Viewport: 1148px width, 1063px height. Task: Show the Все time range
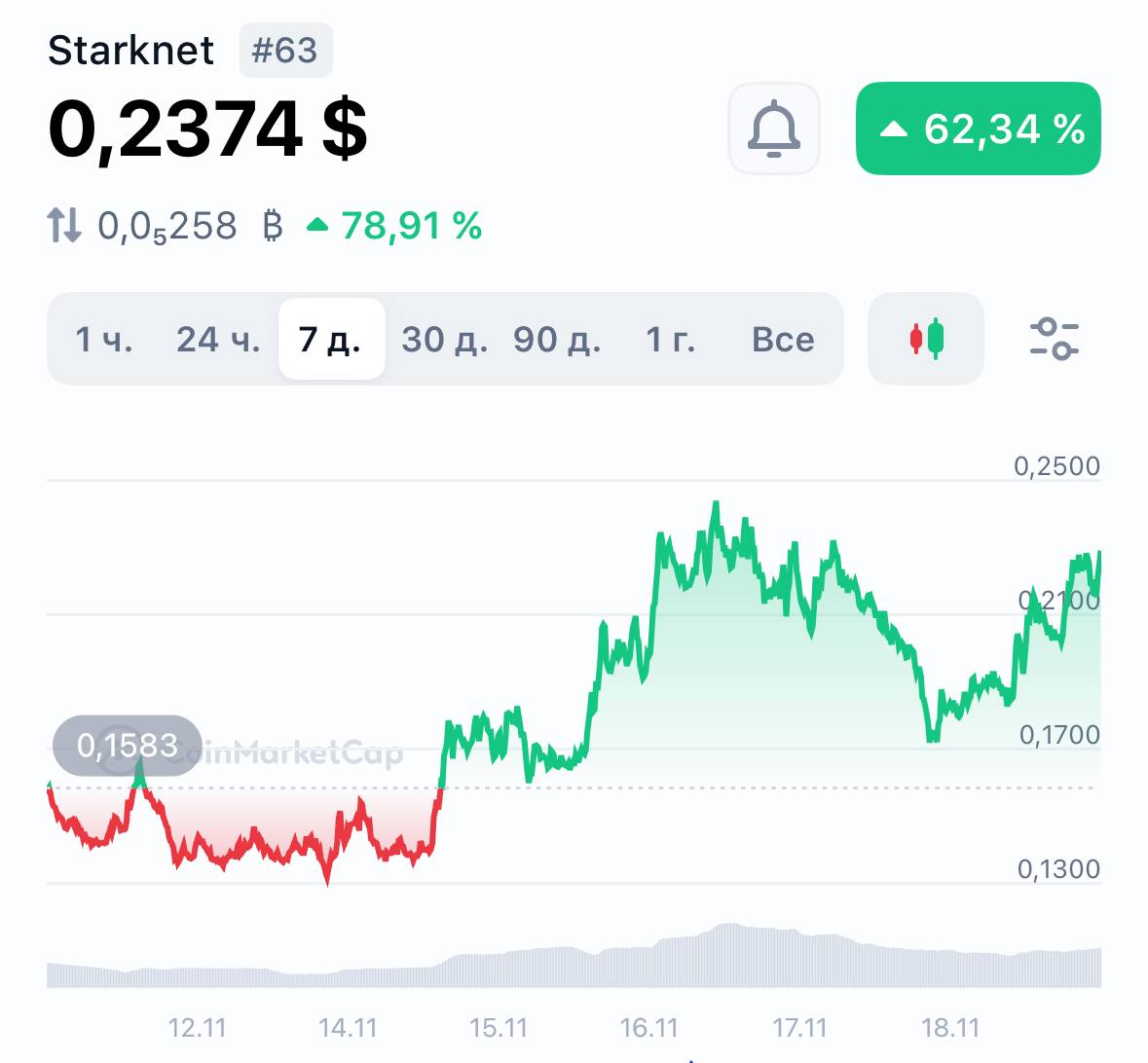(783, 339)
